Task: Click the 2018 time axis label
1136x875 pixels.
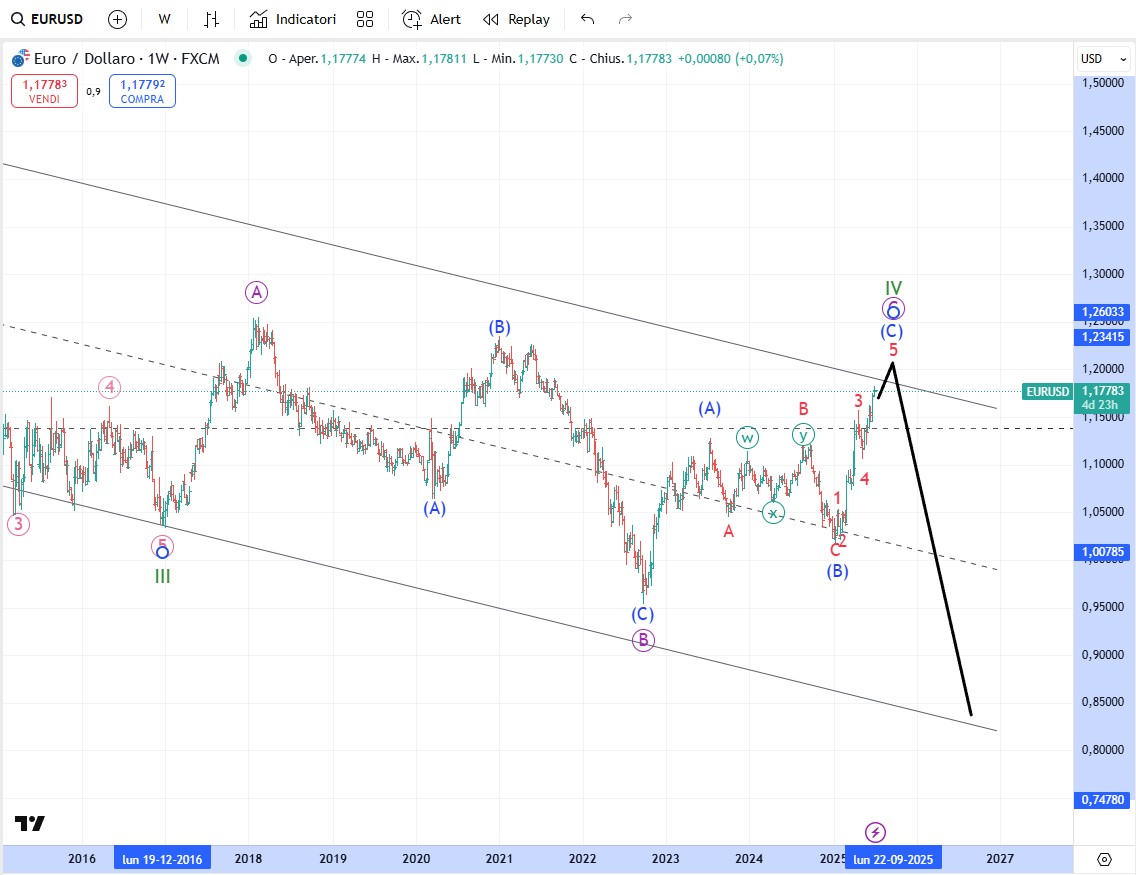Action: (x=248, y=859)
